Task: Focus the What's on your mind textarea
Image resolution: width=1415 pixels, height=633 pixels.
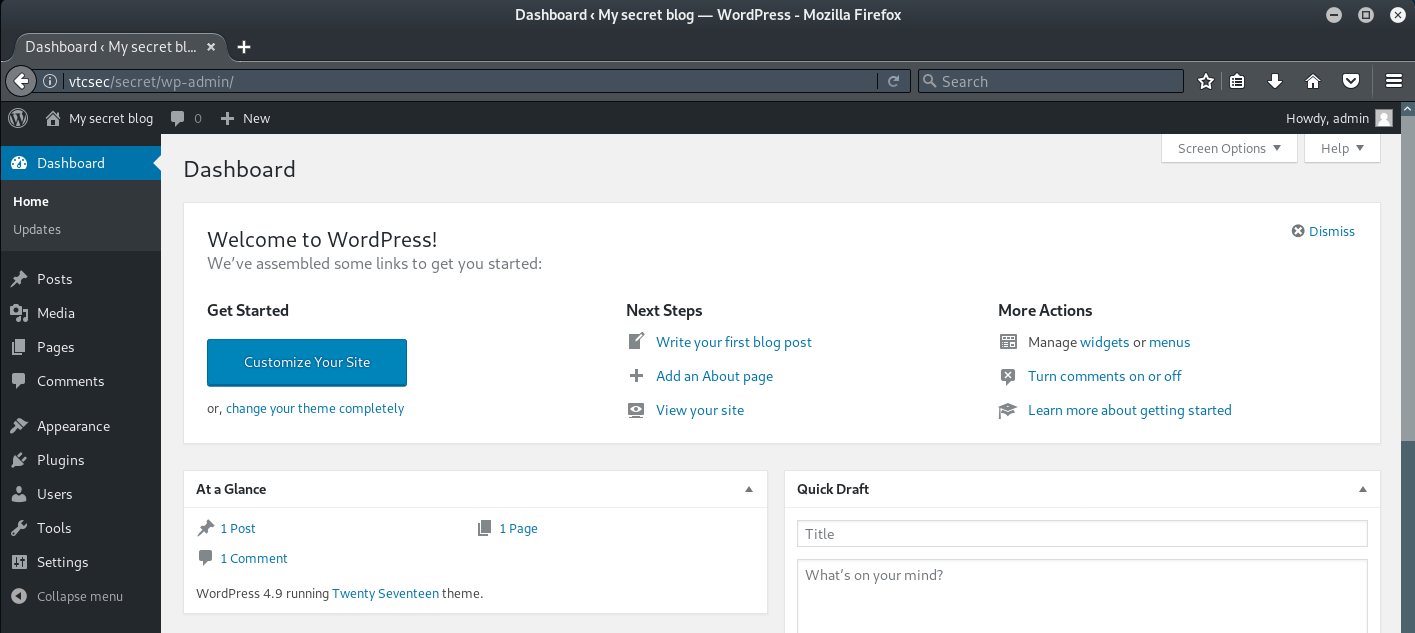Action: (x=1082, y=596)
